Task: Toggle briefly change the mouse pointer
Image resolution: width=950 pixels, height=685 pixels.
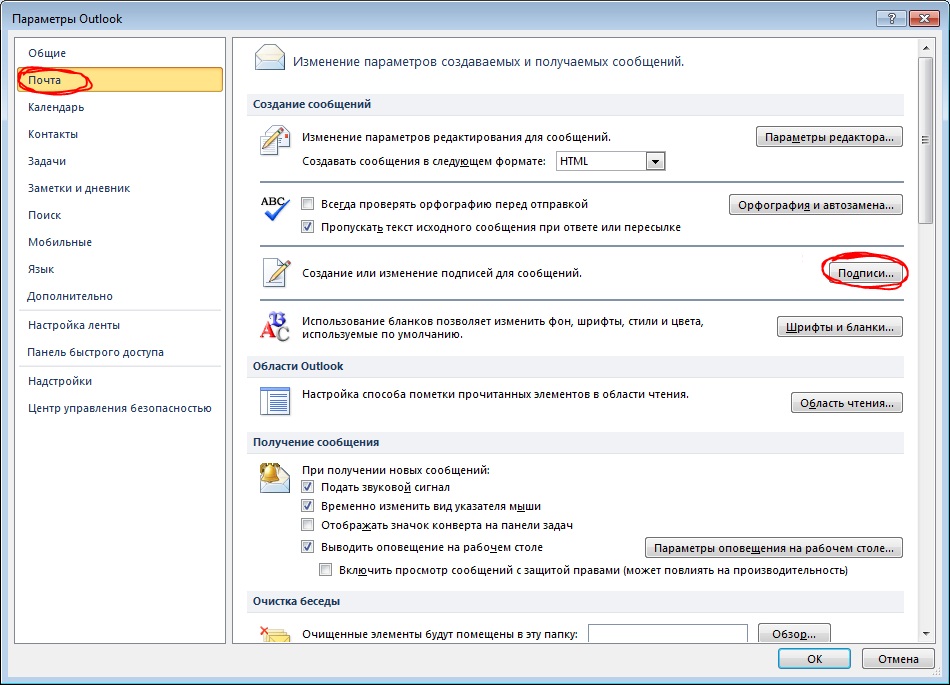Action: [308, 506]
